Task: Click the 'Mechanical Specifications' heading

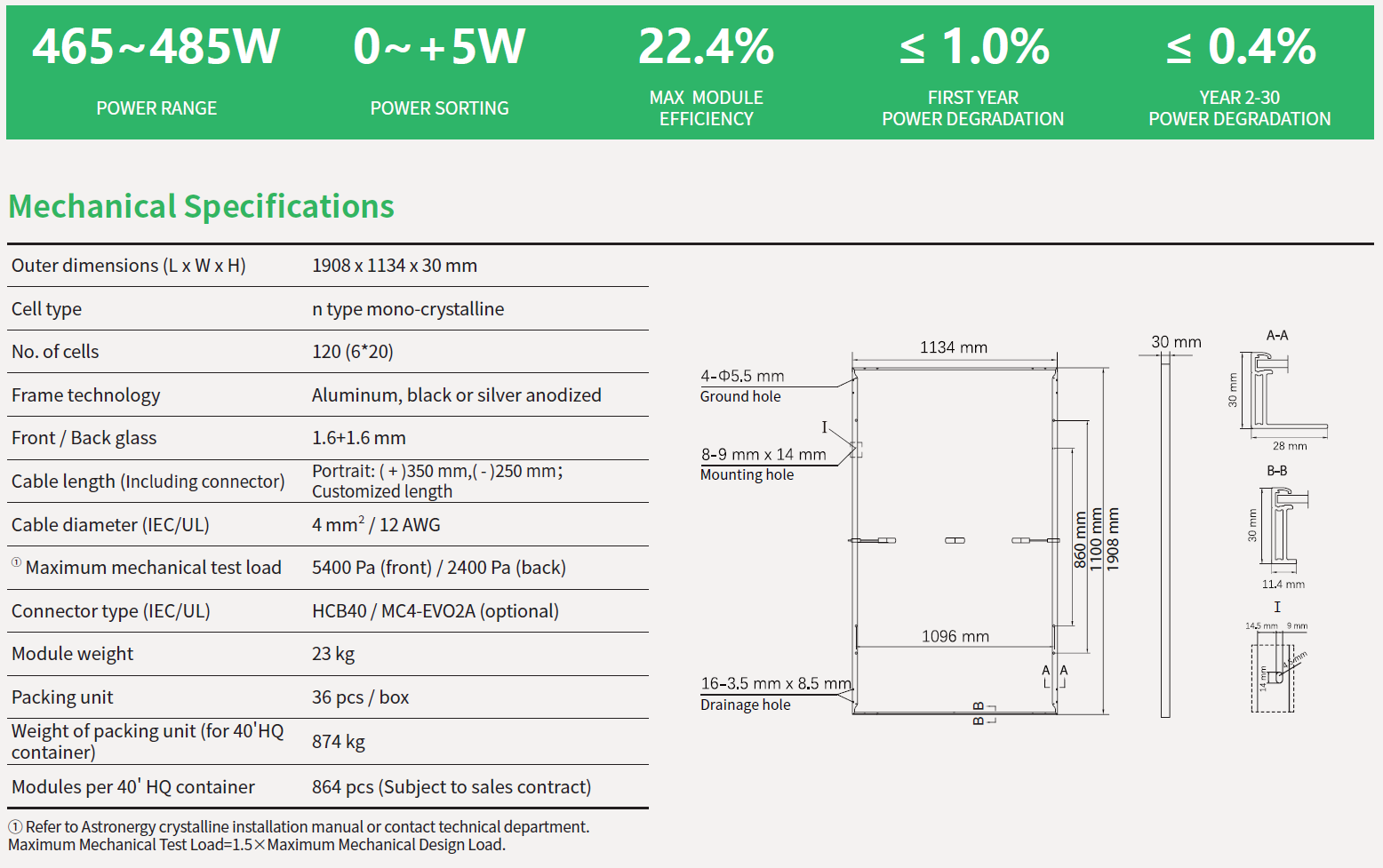Action: [202, 206]
